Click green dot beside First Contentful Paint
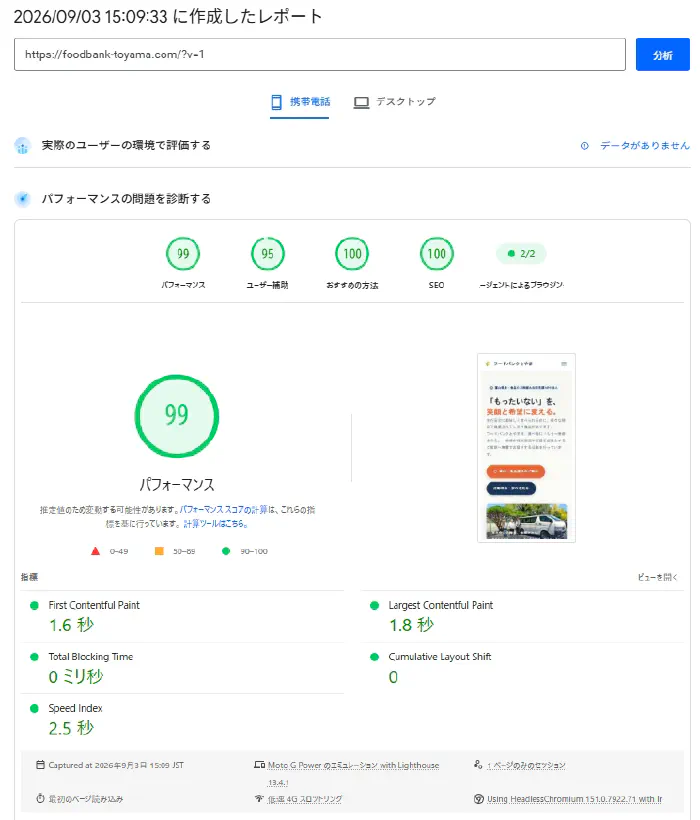 [35, 606]
